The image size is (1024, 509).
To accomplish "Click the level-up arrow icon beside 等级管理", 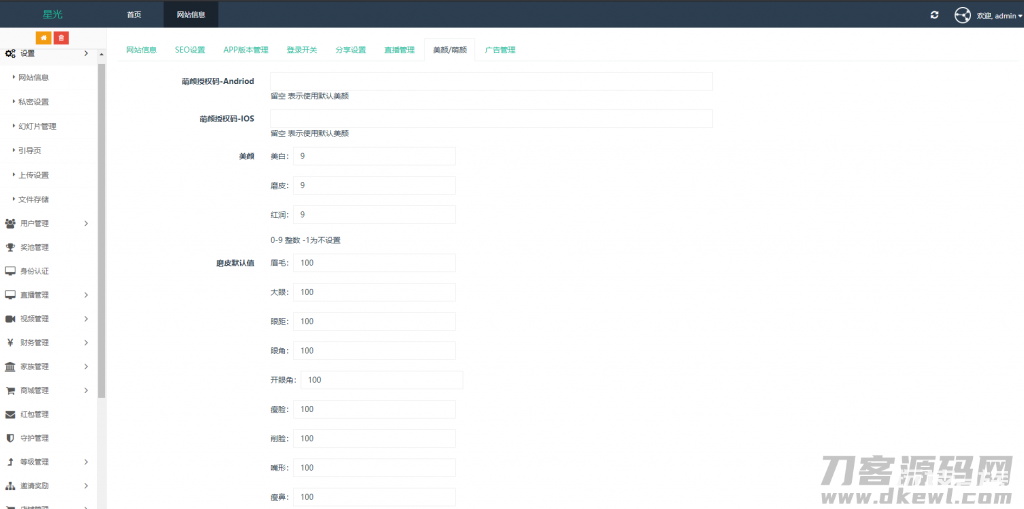I will [x=10, y=462].
